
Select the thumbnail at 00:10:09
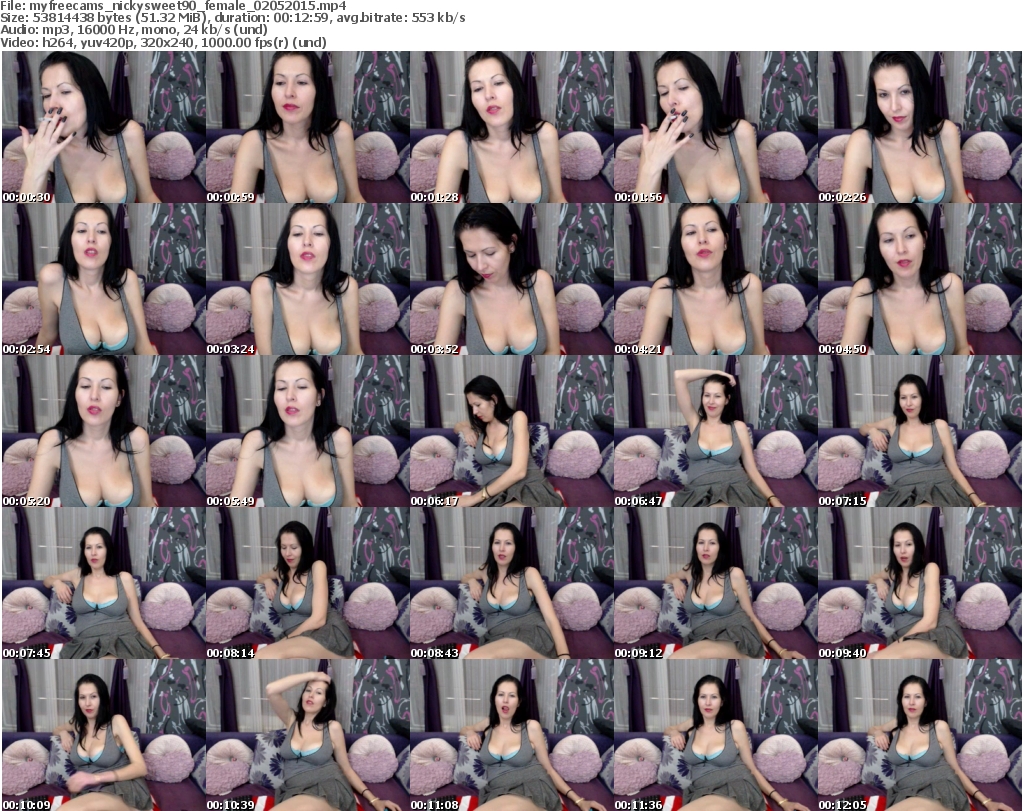coord(104,735)
